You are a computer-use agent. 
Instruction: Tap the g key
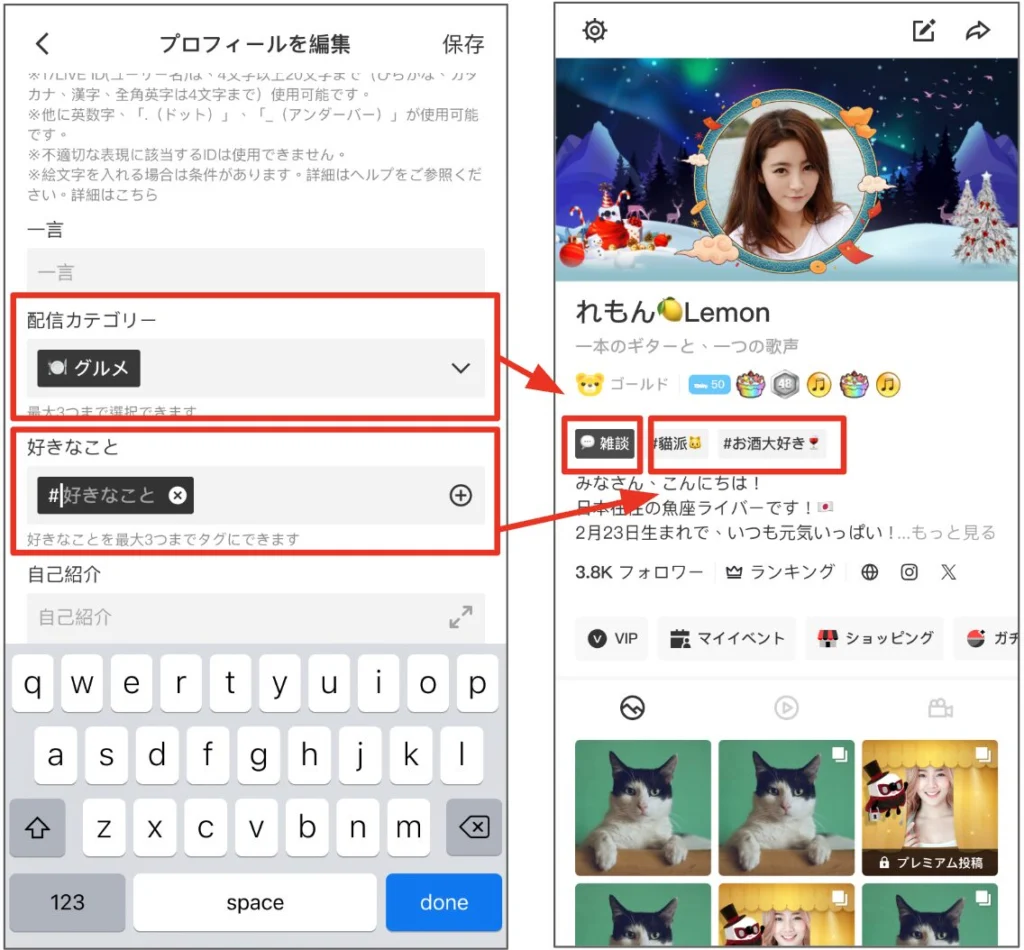click(x=258, y=755)
